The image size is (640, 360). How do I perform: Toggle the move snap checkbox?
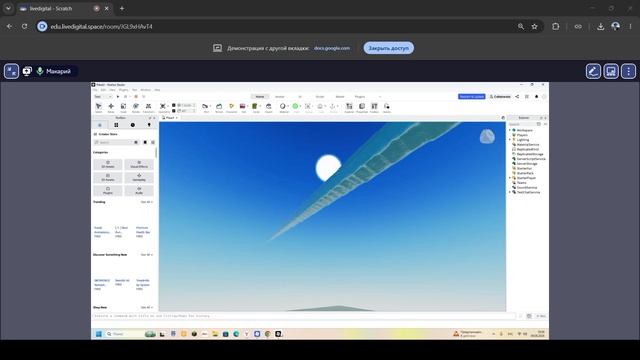coord(174,105)
